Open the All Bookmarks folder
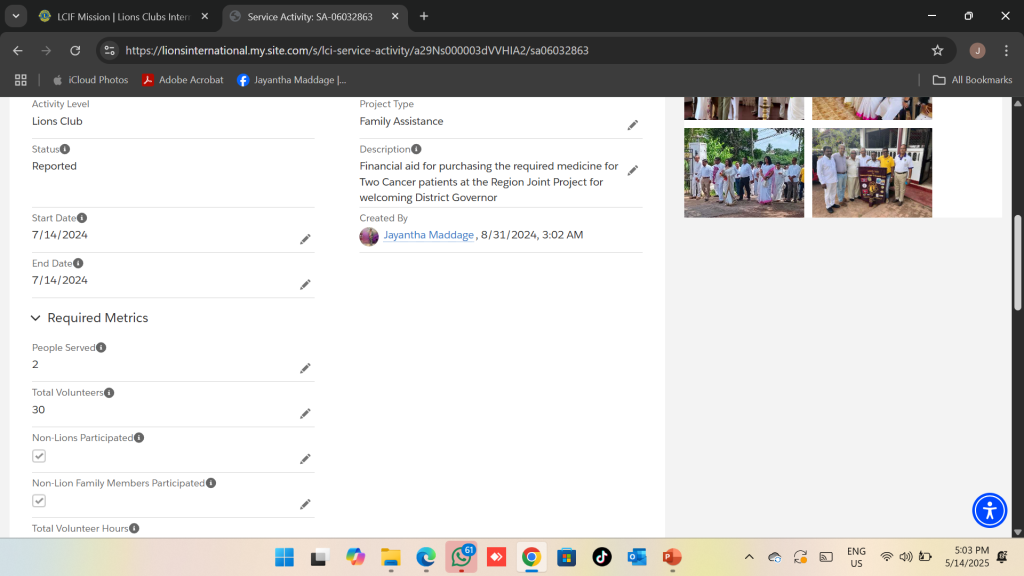Image resolution: width=1024 pixels, height=576 pixels. pos(972,80)
